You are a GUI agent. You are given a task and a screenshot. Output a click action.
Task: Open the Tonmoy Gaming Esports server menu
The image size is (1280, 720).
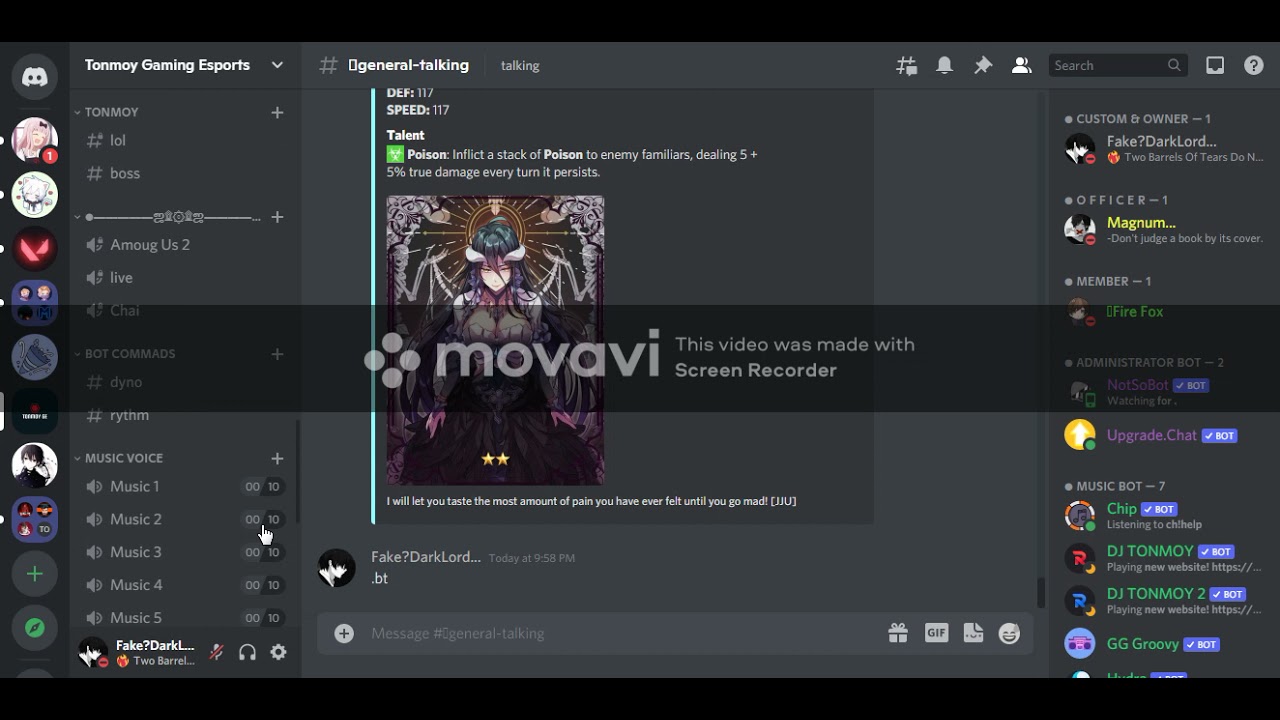point(185,65)
